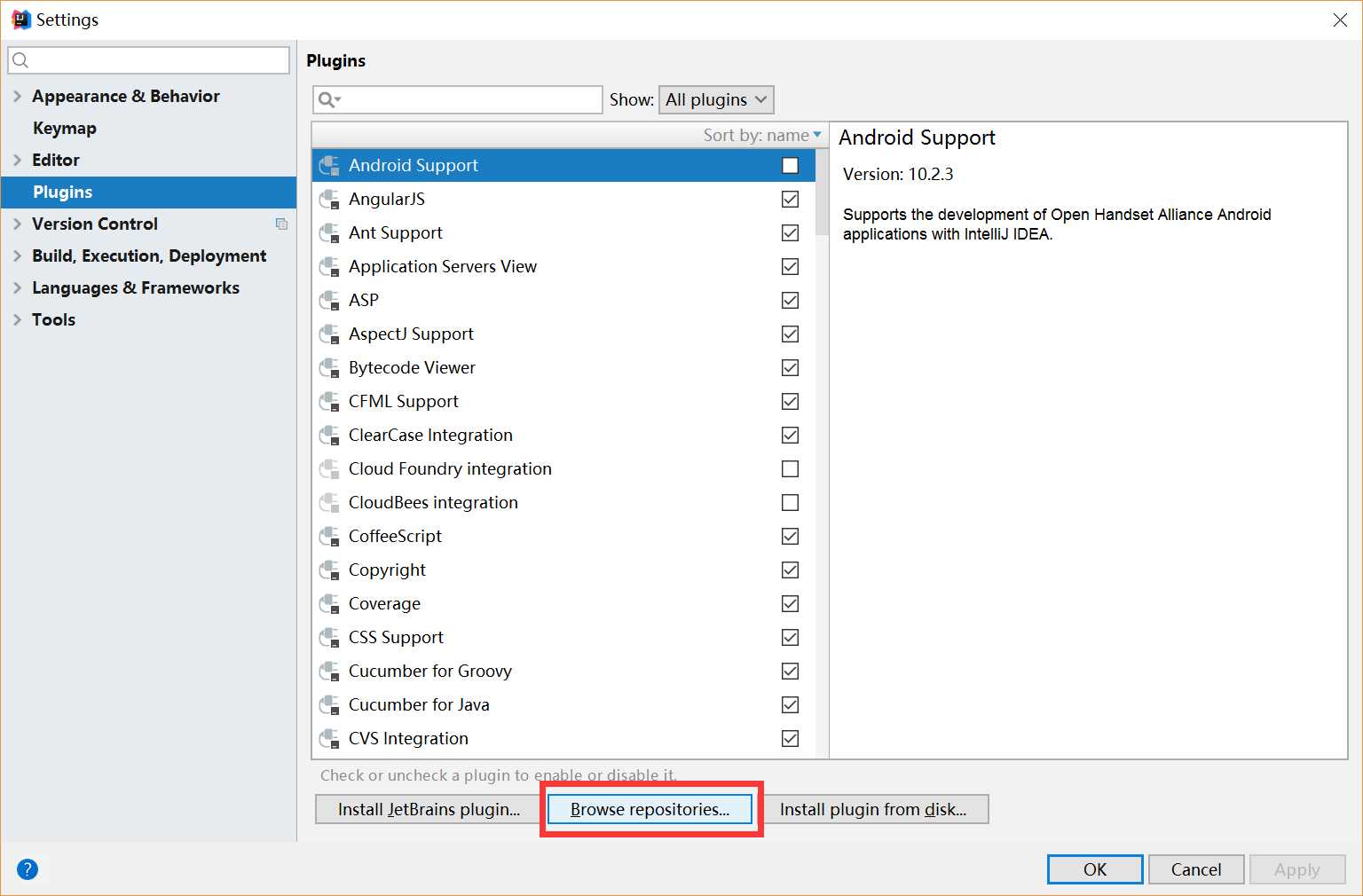Open Languages & Frameworks settings category
The image size is (1363, 896).
pos(136,288)
